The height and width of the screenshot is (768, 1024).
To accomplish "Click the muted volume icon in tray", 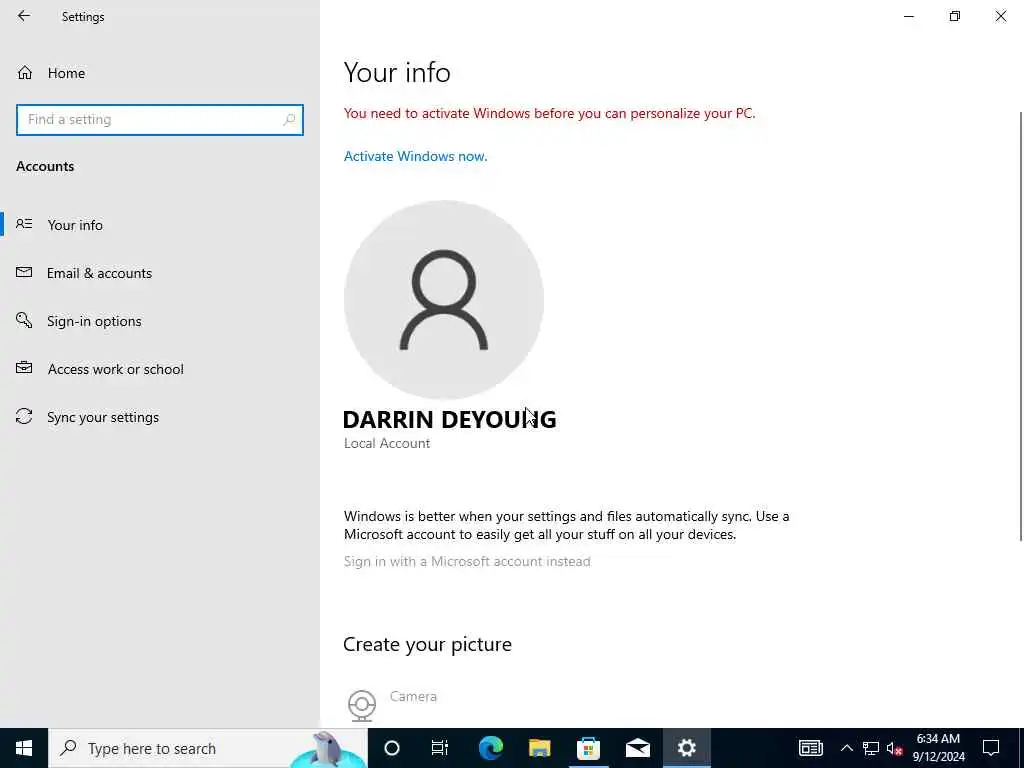I will (894, 748).
